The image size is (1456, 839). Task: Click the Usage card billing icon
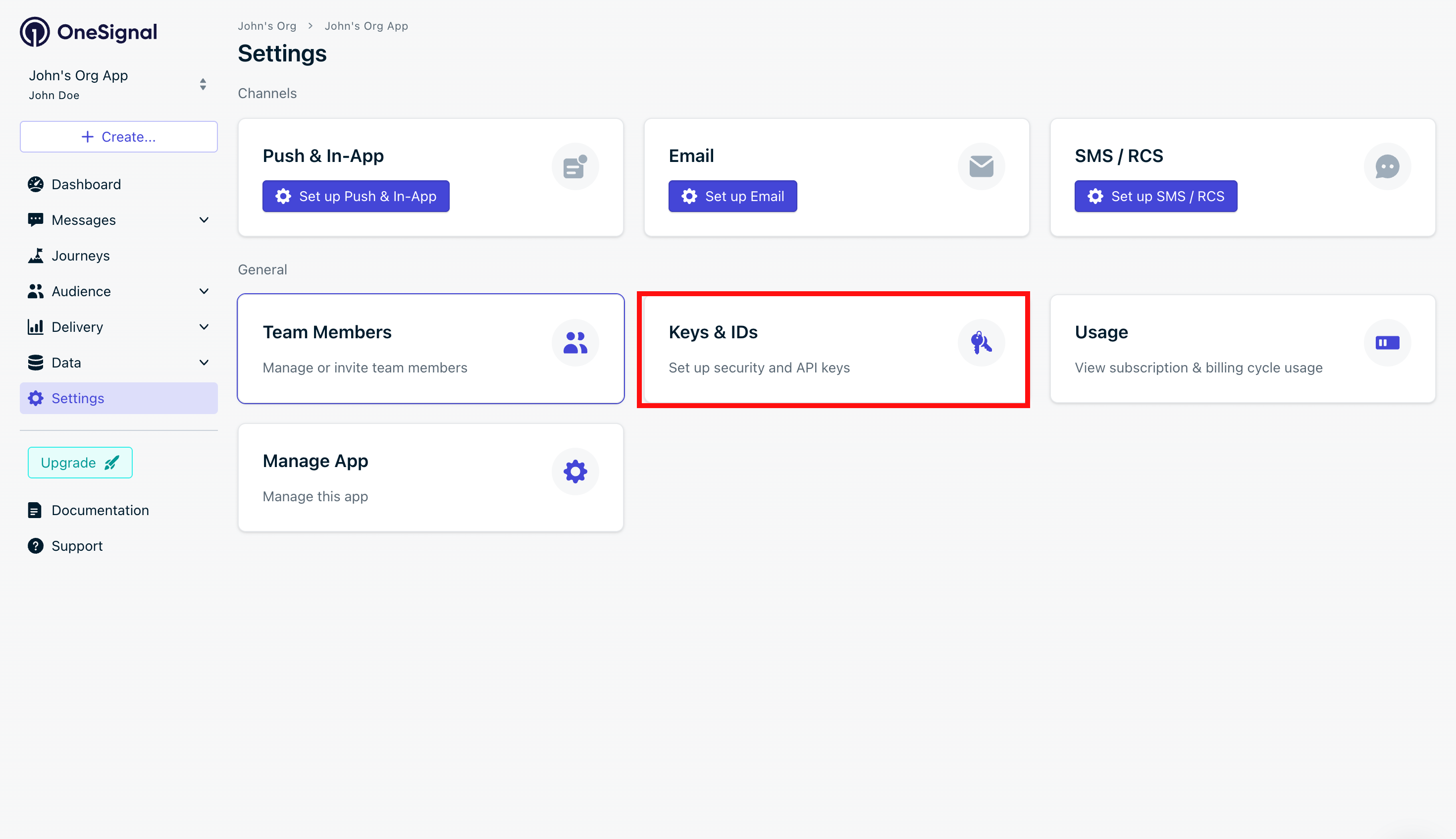coord(1387,343)
